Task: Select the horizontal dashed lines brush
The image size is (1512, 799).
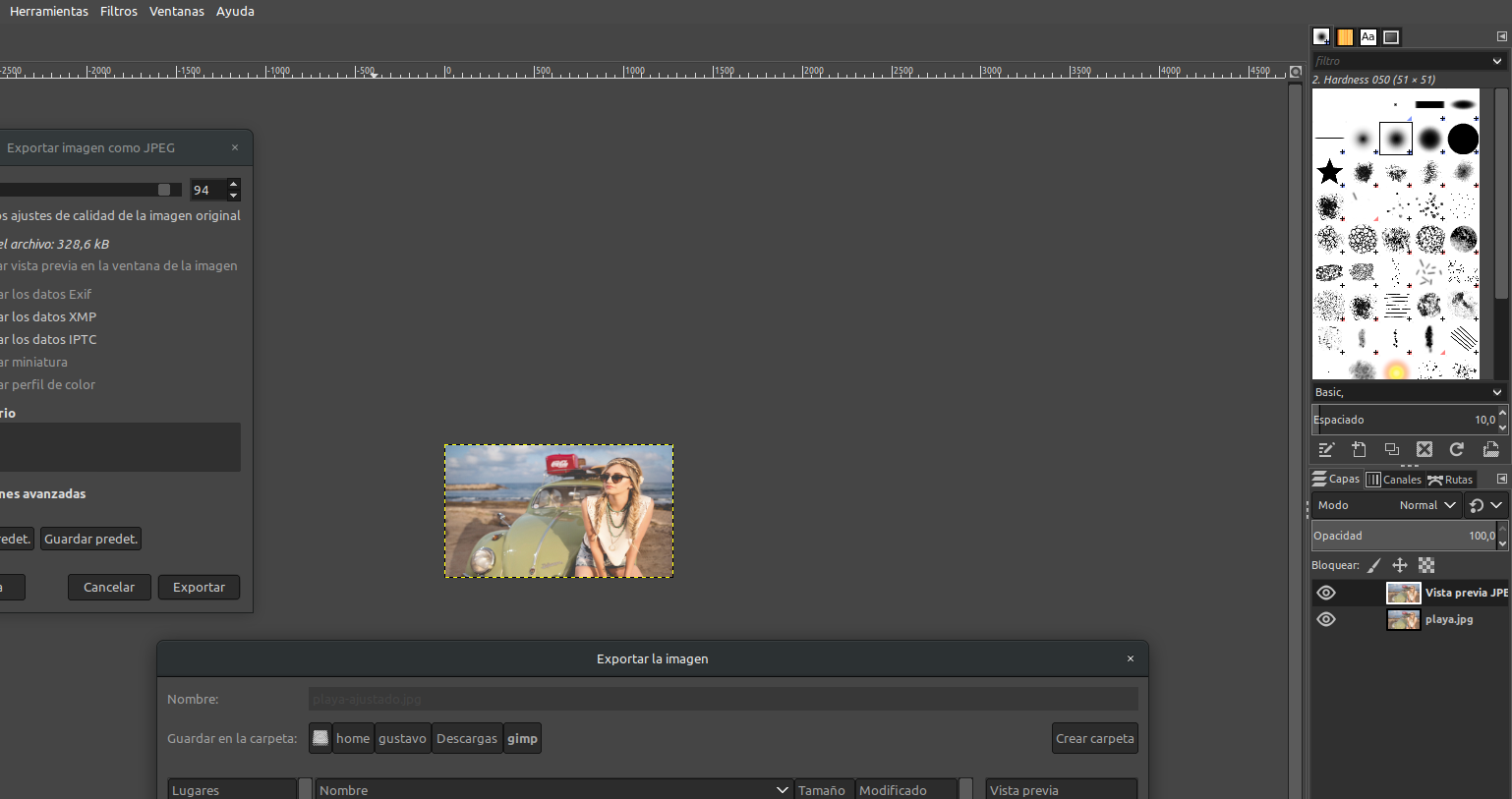Action: (x=1396, y=306)
